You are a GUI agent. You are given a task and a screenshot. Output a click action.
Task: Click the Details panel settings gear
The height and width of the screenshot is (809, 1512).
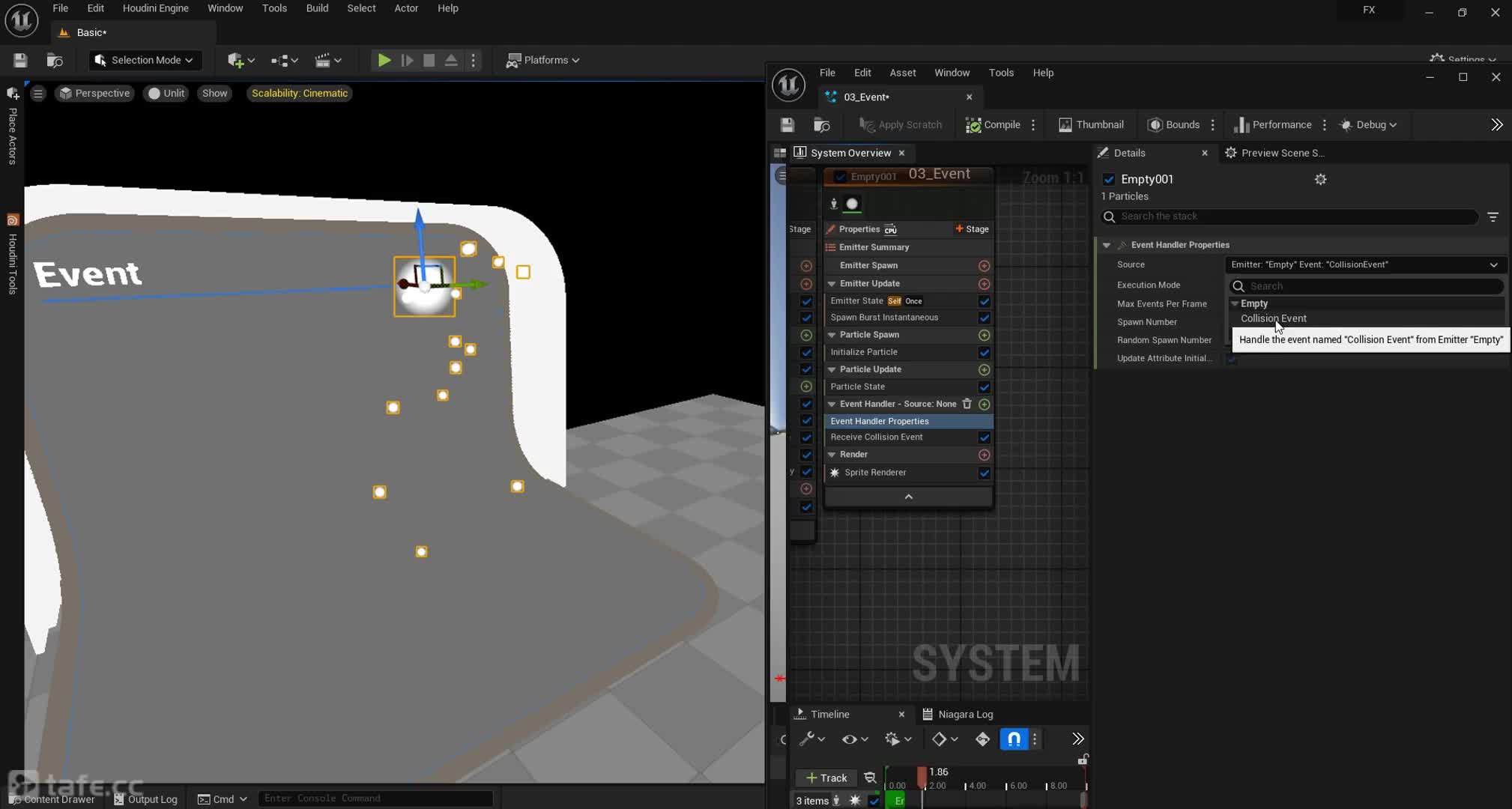pos(1320,179)
